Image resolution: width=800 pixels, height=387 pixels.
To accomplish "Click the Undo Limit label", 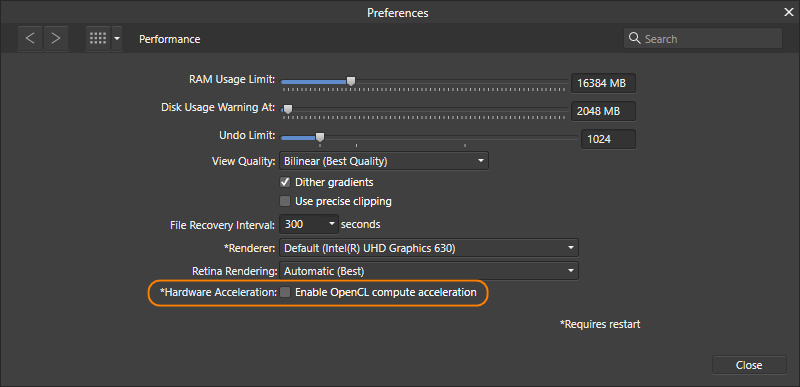I will click(247, 136).
